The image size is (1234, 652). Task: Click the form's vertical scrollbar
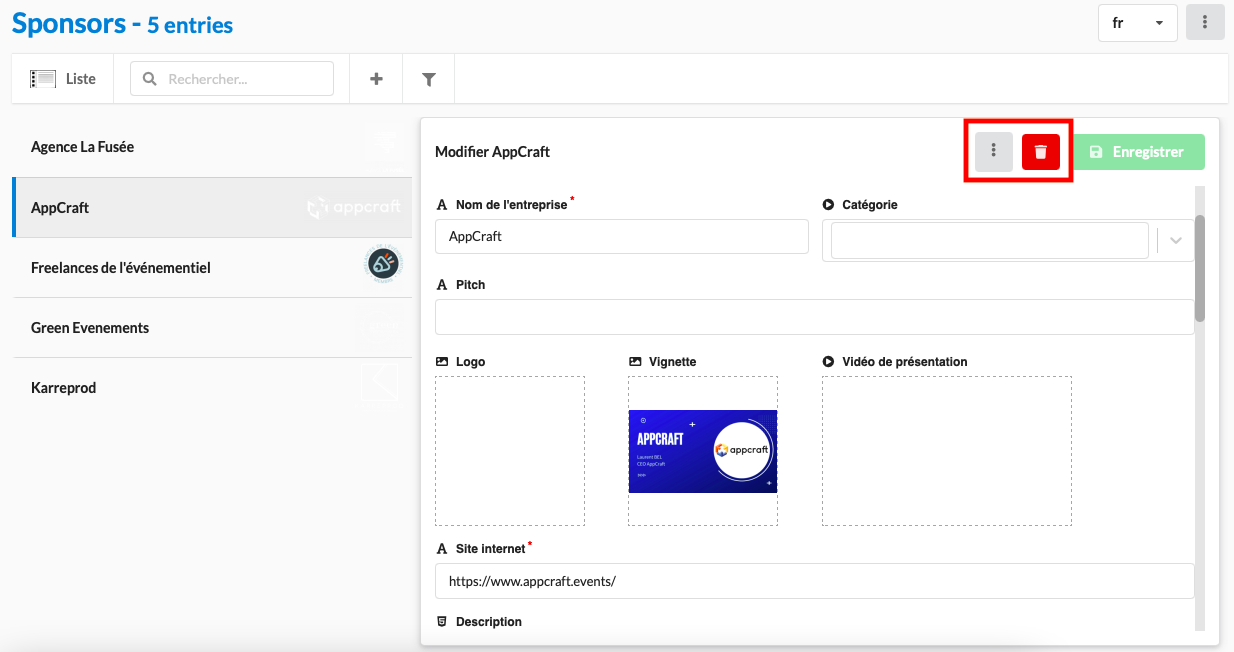pos(1199,268)
